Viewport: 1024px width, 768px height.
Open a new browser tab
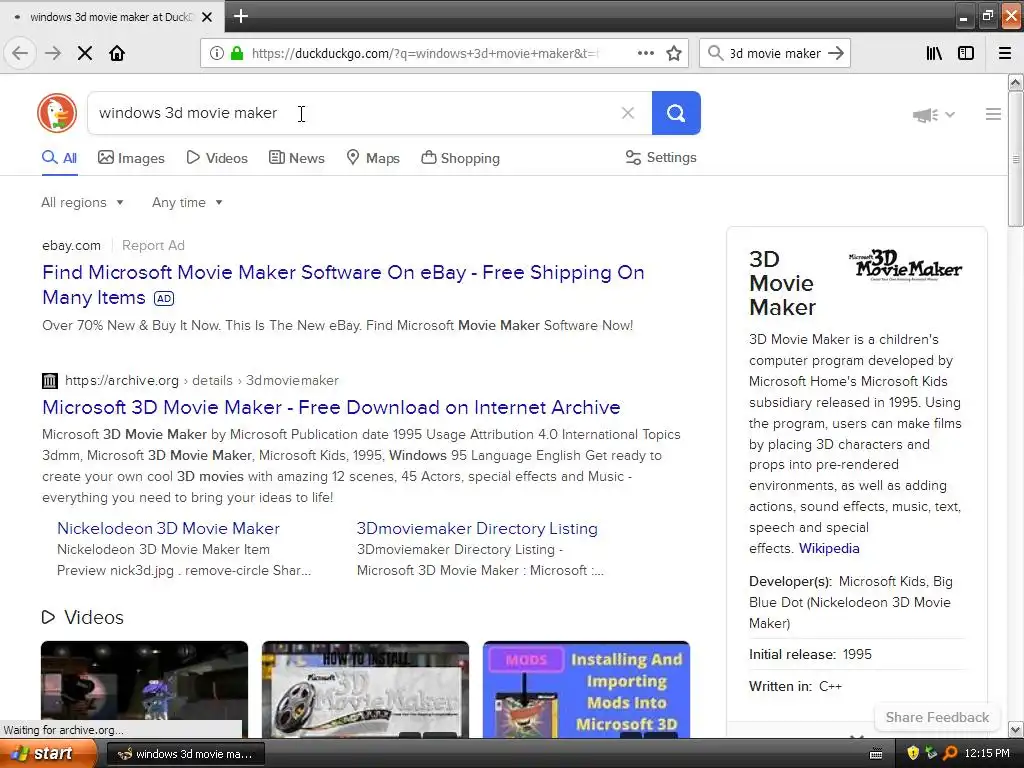coord(240,16)
